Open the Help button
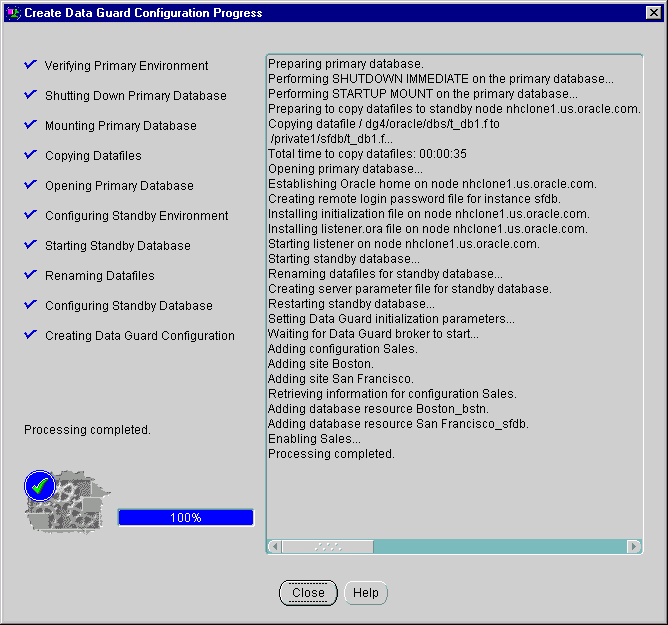 coord(366,593)
